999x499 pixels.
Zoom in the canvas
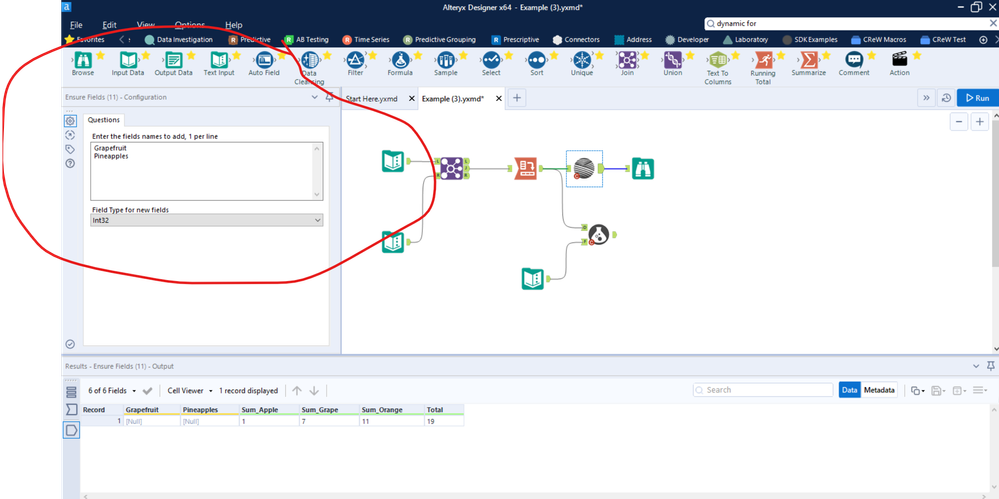click(980, 122)
